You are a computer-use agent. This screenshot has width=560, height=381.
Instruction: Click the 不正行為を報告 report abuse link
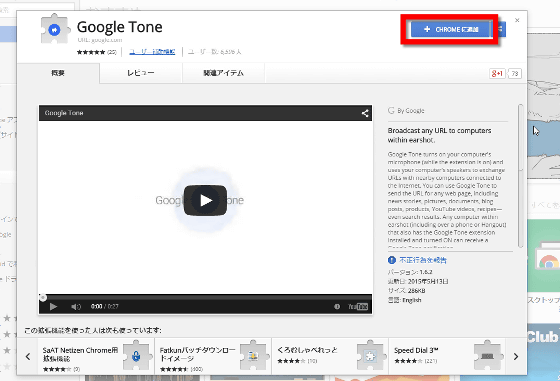[423, 260]
